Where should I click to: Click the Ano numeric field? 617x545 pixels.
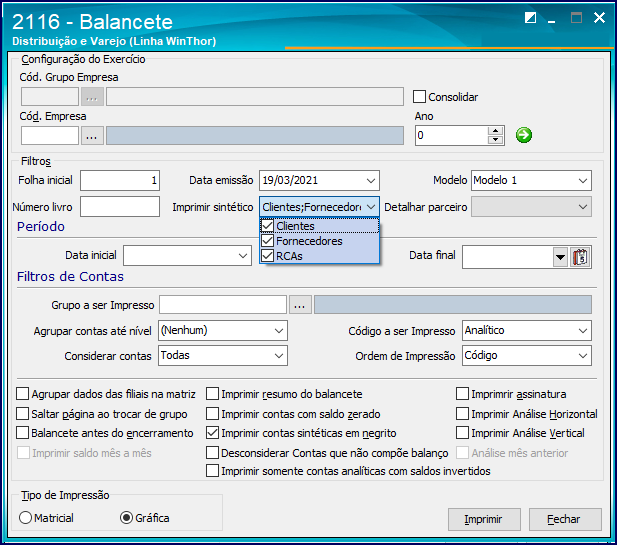[x=451, y=136]
